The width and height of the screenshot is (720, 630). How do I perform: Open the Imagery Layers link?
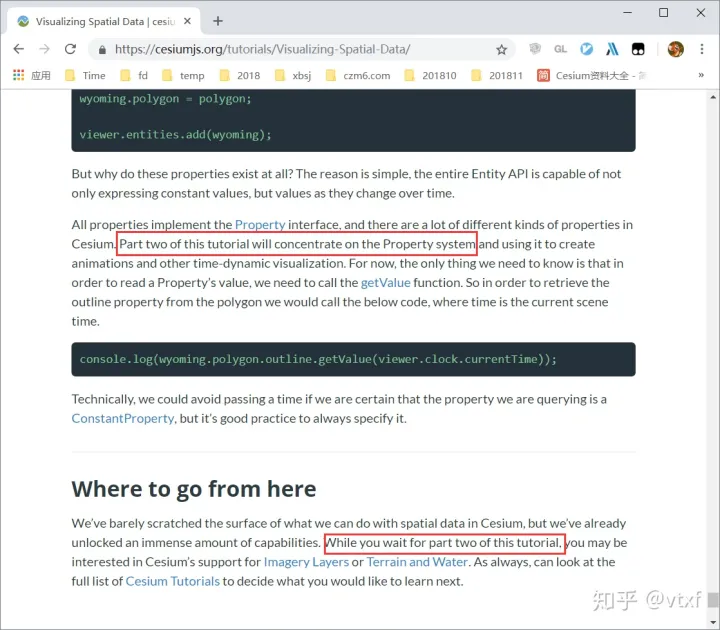(305, 562)
